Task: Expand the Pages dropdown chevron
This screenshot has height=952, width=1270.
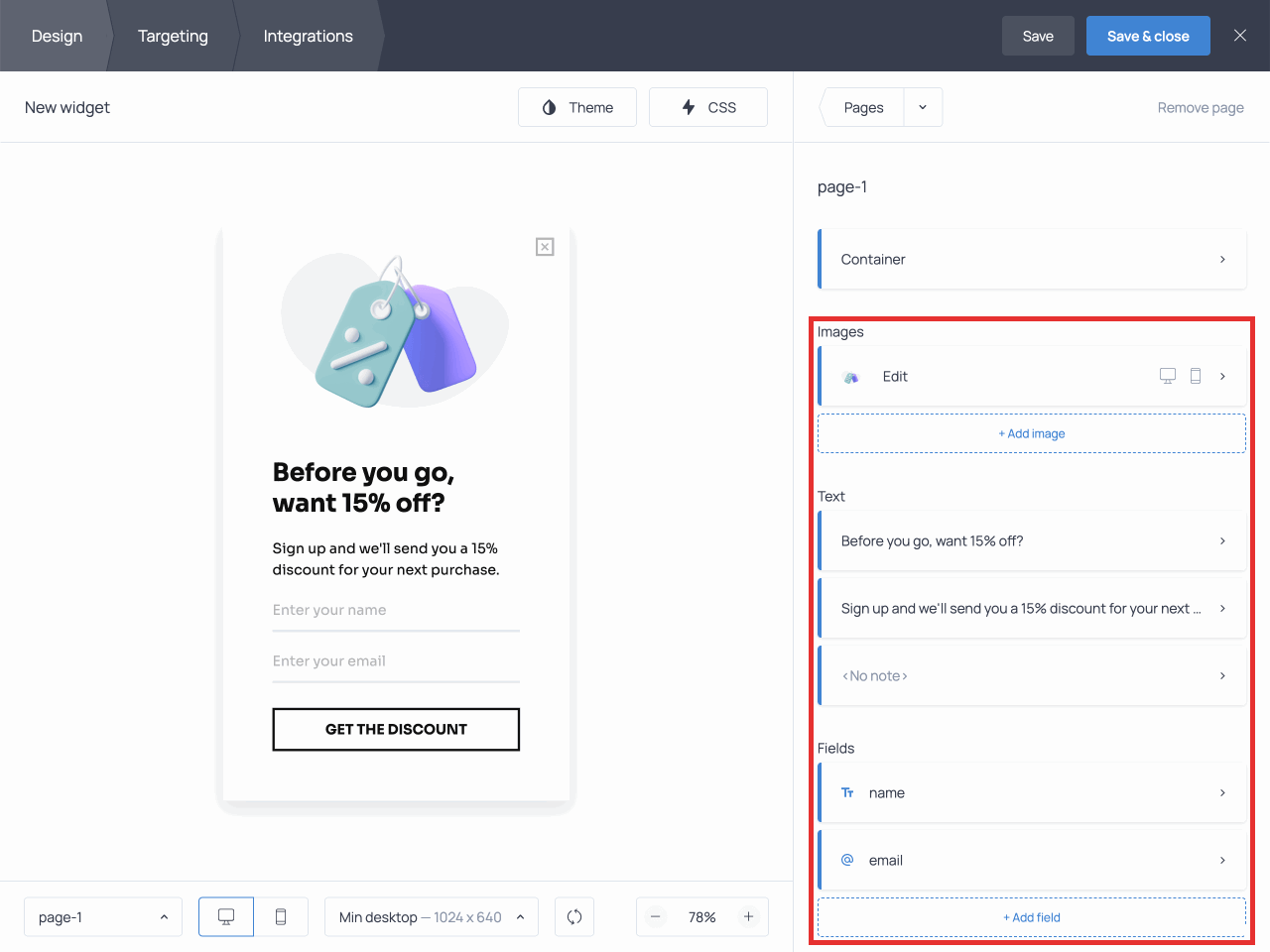Action: tap(922, 106)
